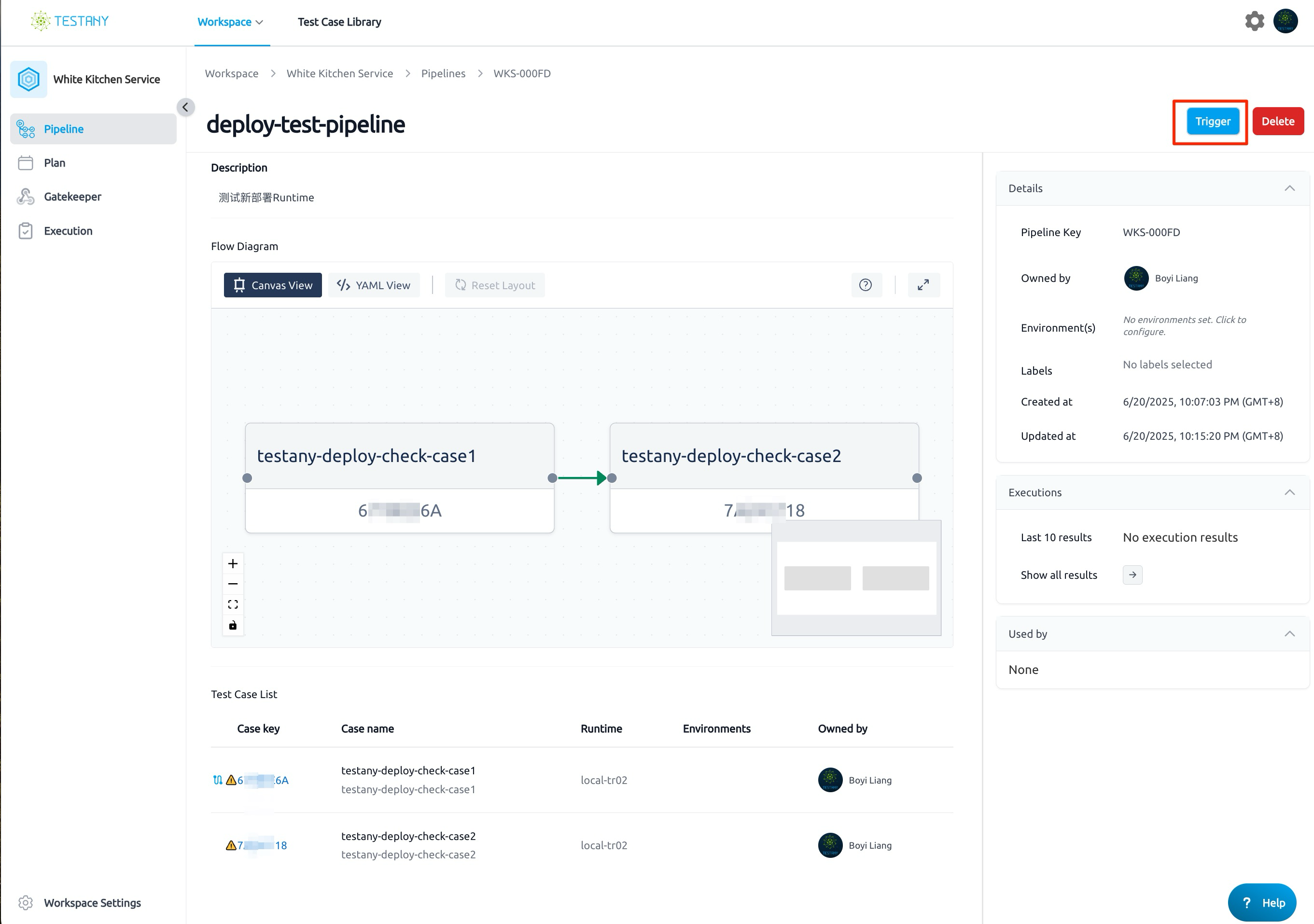Switch to YAML View

(x=374, y=285)
